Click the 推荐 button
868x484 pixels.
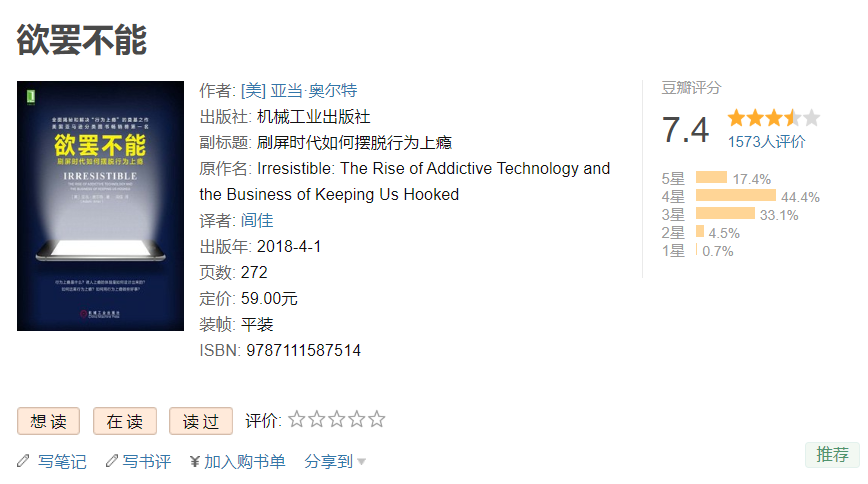point(832,455)
